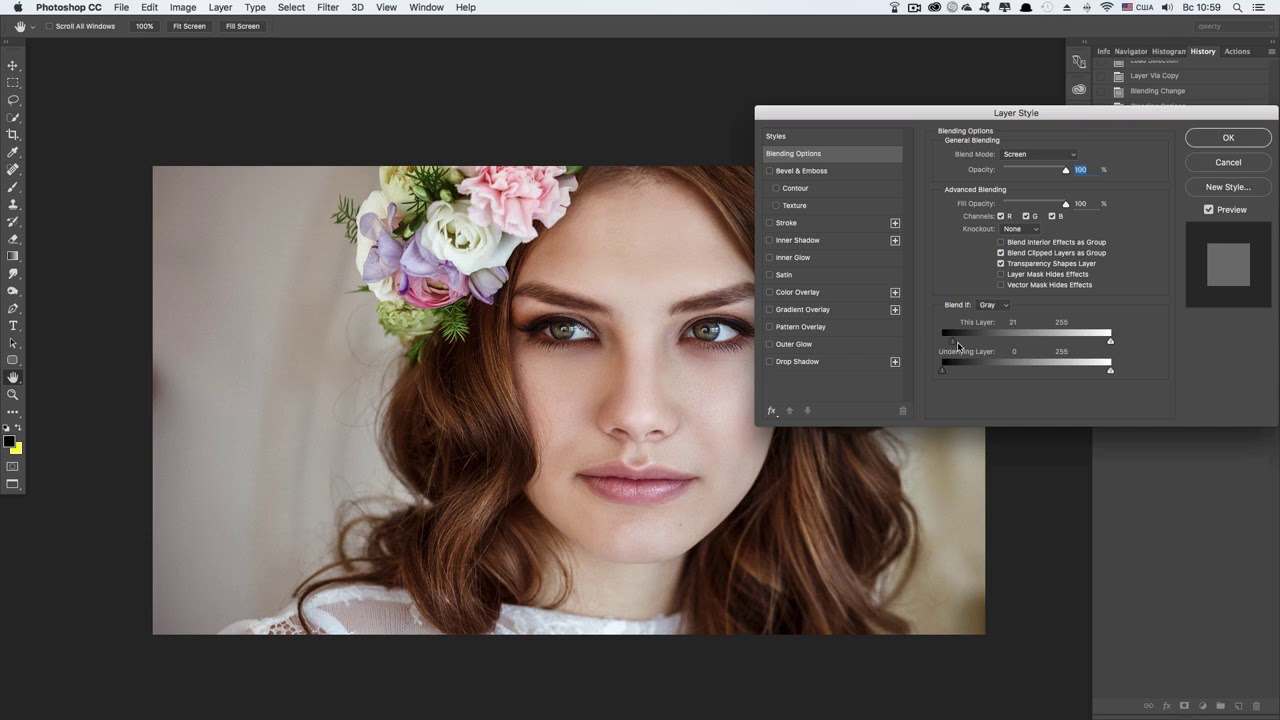The image size is (1280, 720).
Task: Open the Layer menu
Action: pos(220,7)
